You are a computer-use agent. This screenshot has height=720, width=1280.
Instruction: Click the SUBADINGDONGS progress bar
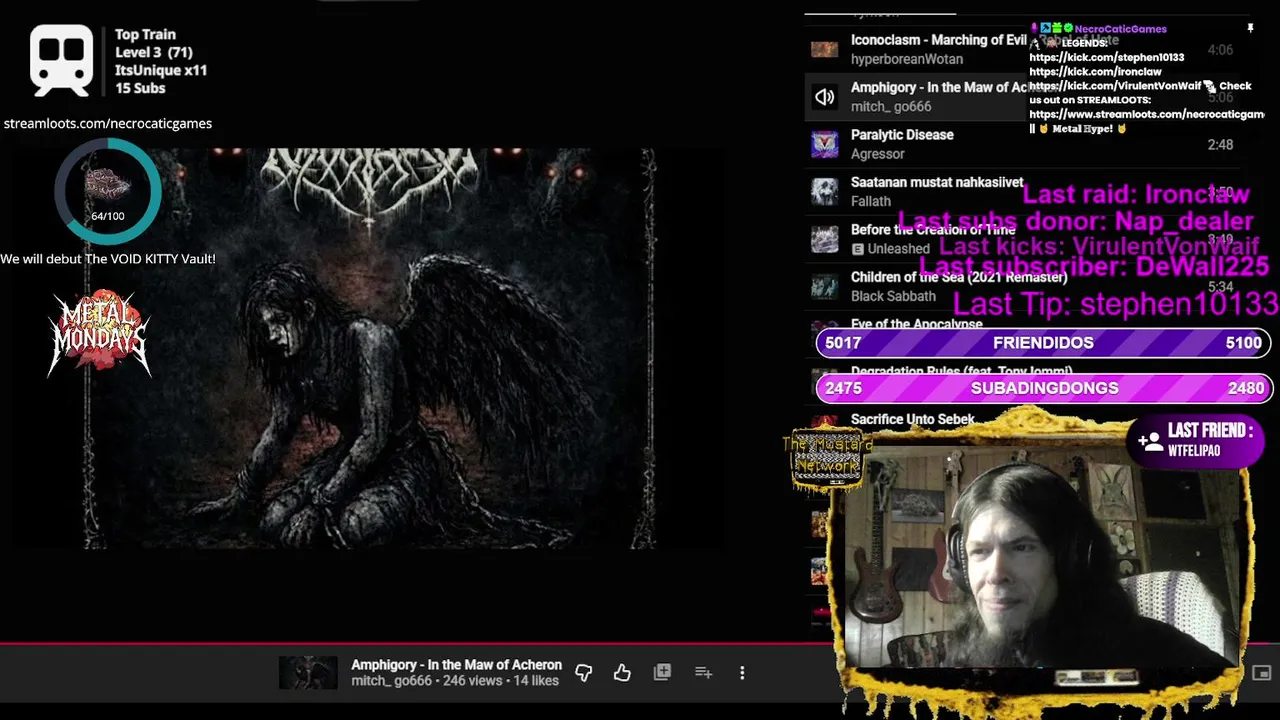(x=1043, y=388)
